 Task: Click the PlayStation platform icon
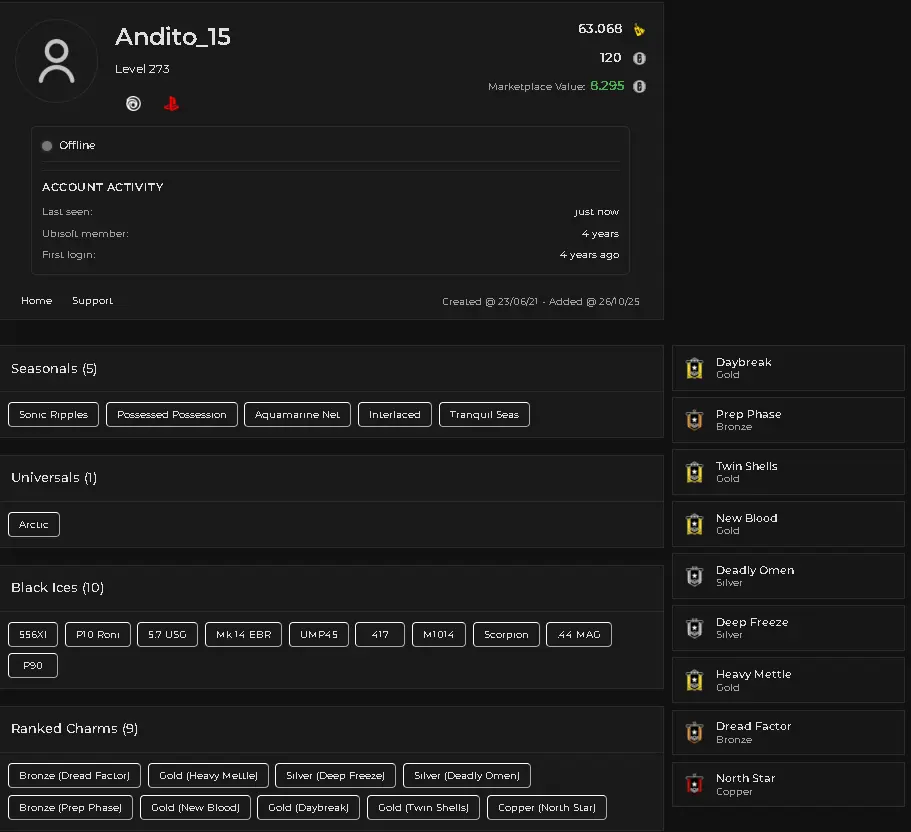171,104
